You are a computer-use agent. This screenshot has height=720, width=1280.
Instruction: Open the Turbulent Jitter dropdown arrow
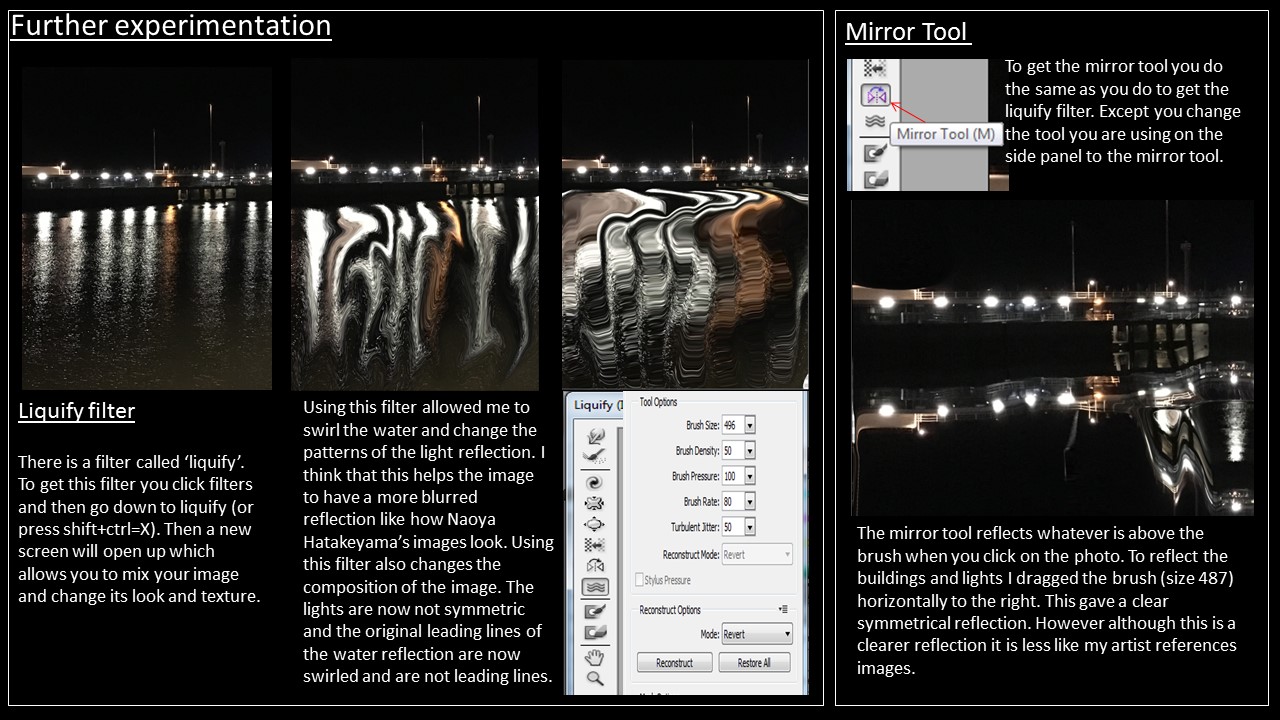click(x=750, y=527)
